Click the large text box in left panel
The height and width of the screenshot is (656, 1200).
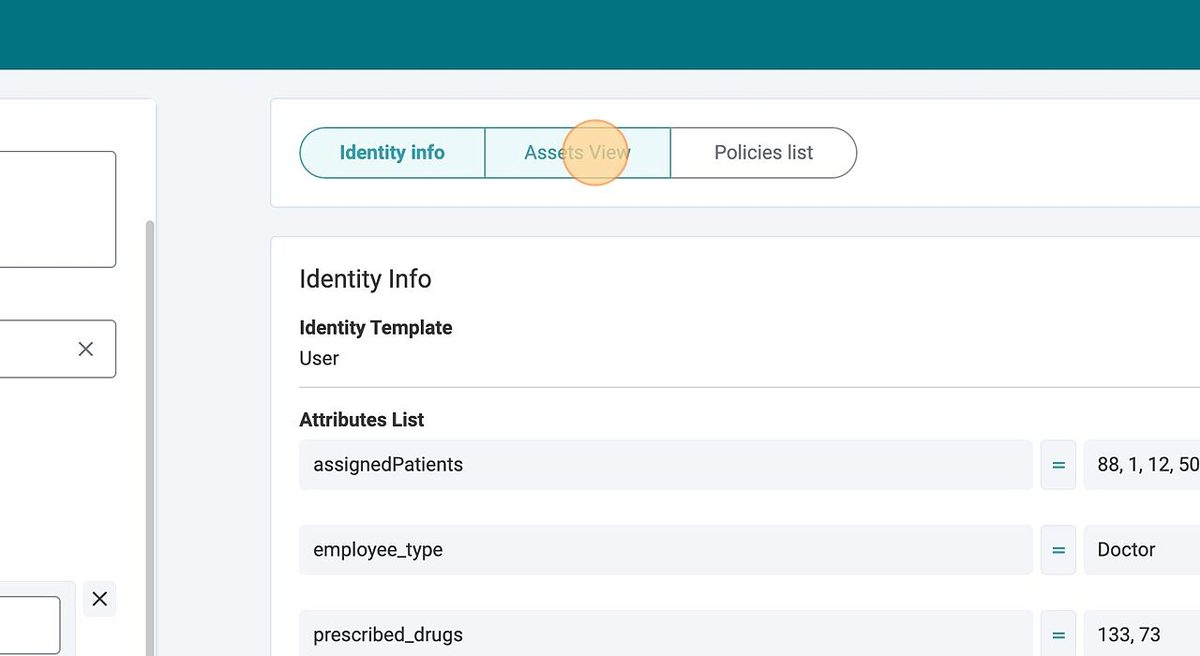(x=57, y=209)
